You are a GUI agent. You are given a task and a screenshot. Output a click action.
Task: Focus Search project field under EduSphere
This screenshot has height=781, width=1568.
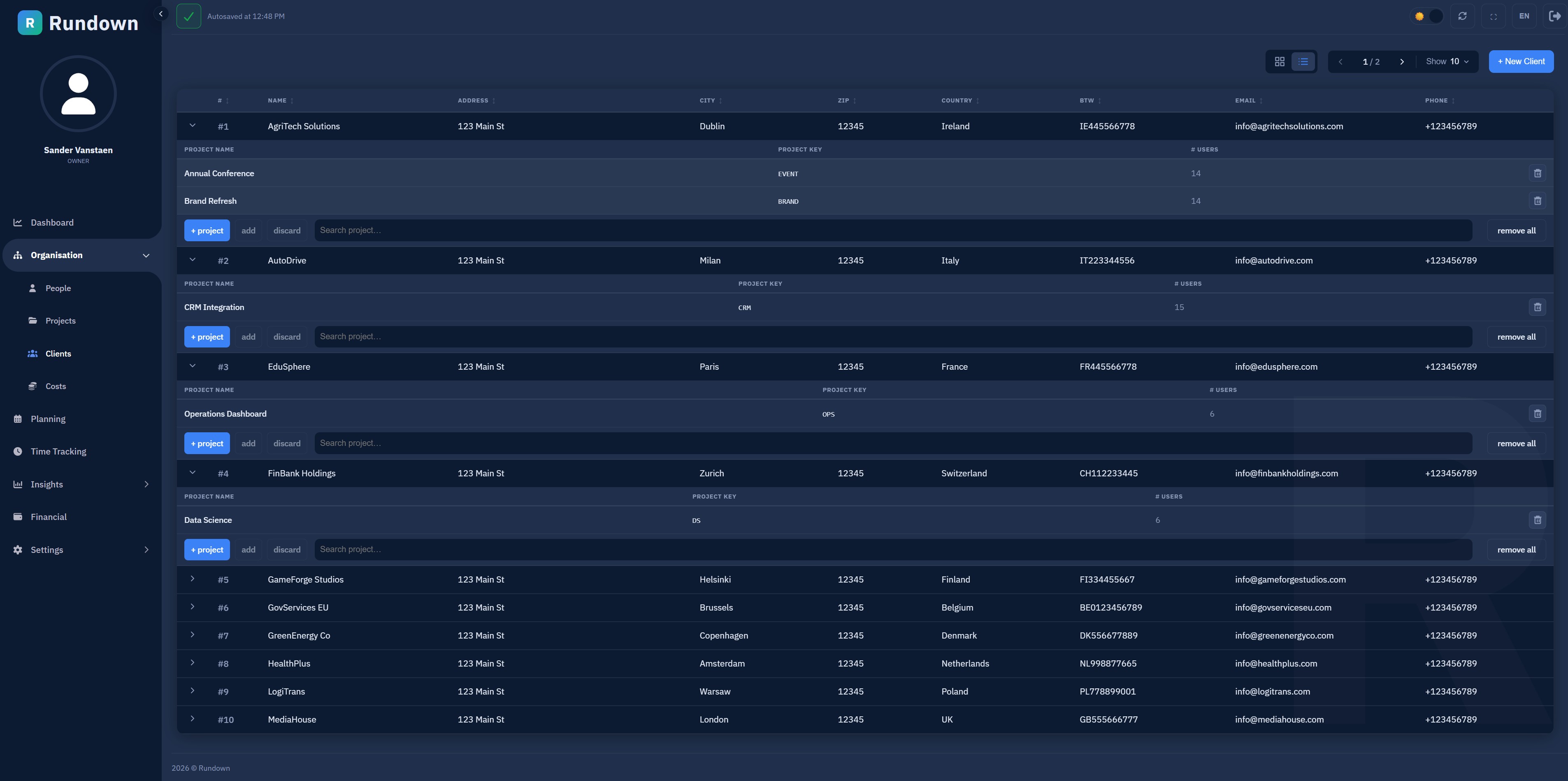point(893,443)
